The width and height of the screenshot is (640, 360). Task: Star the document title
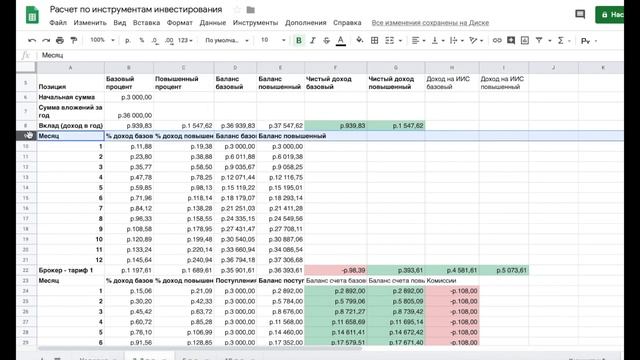pos(237,9)
